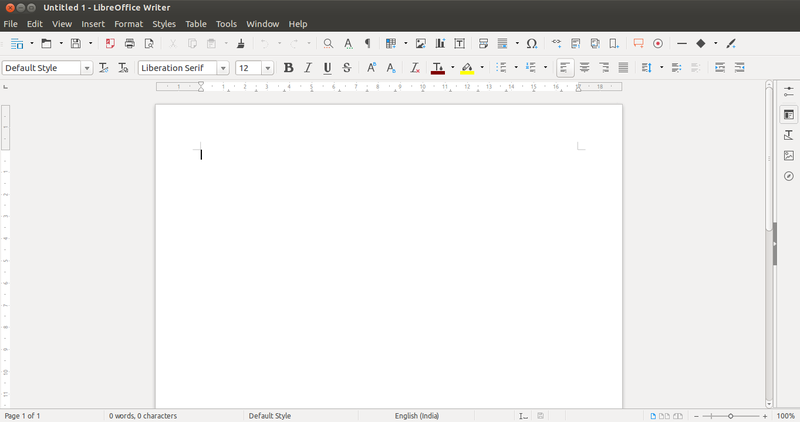Screen dimensions: 800x422
Task: Open the bullets list dropdown arrow
Action: [x=516, y=68]
